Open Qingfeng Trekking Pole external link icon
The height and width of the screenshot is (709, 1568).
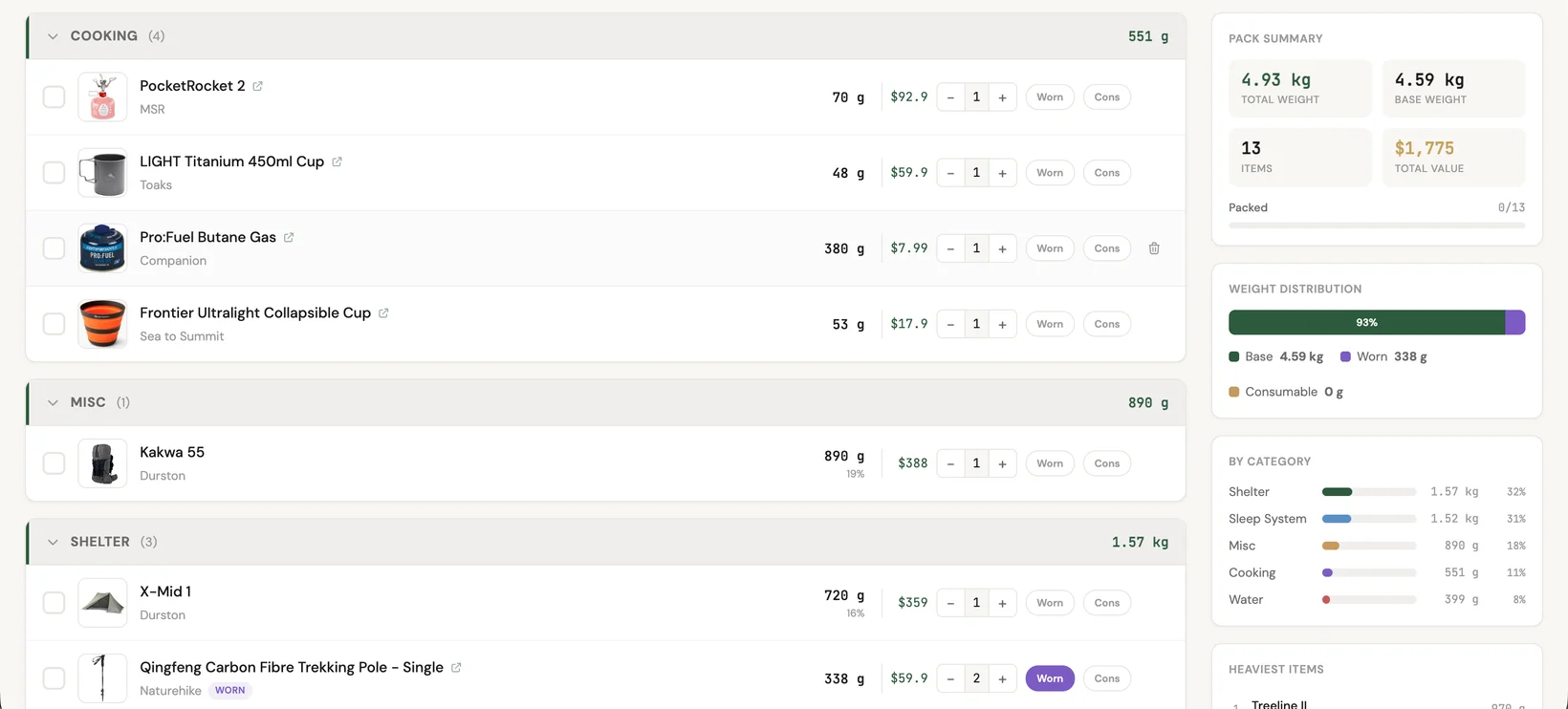click(456, 668)
